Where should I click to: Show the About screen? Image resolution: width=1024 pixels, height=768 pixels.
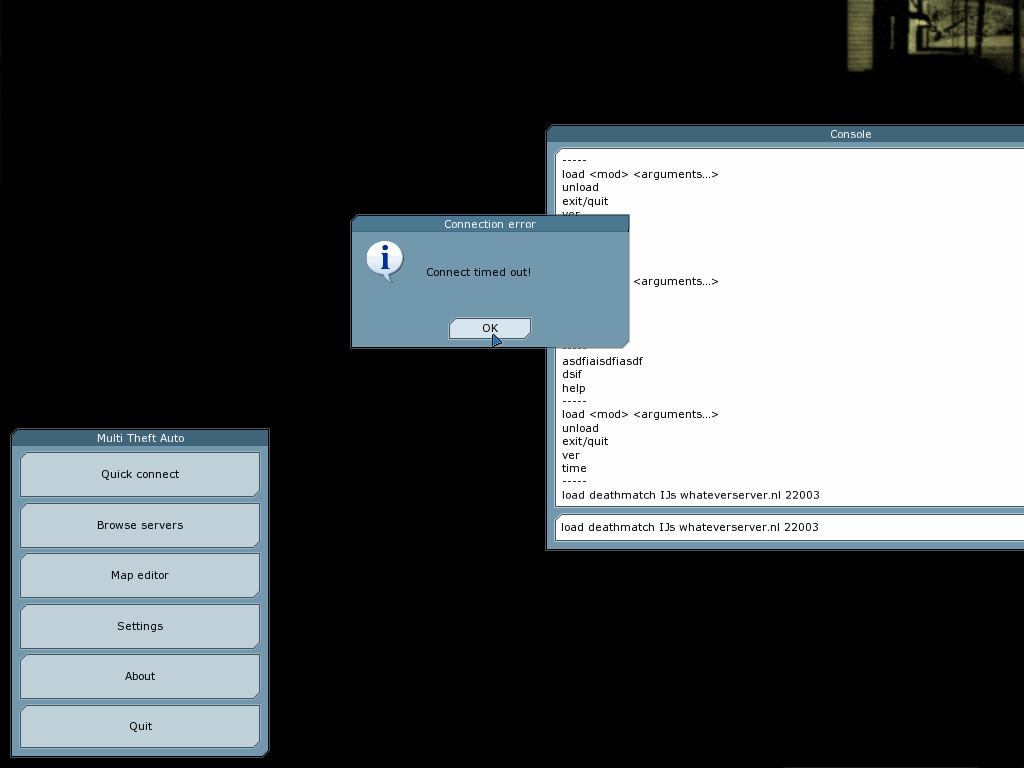tap(140, 676)
